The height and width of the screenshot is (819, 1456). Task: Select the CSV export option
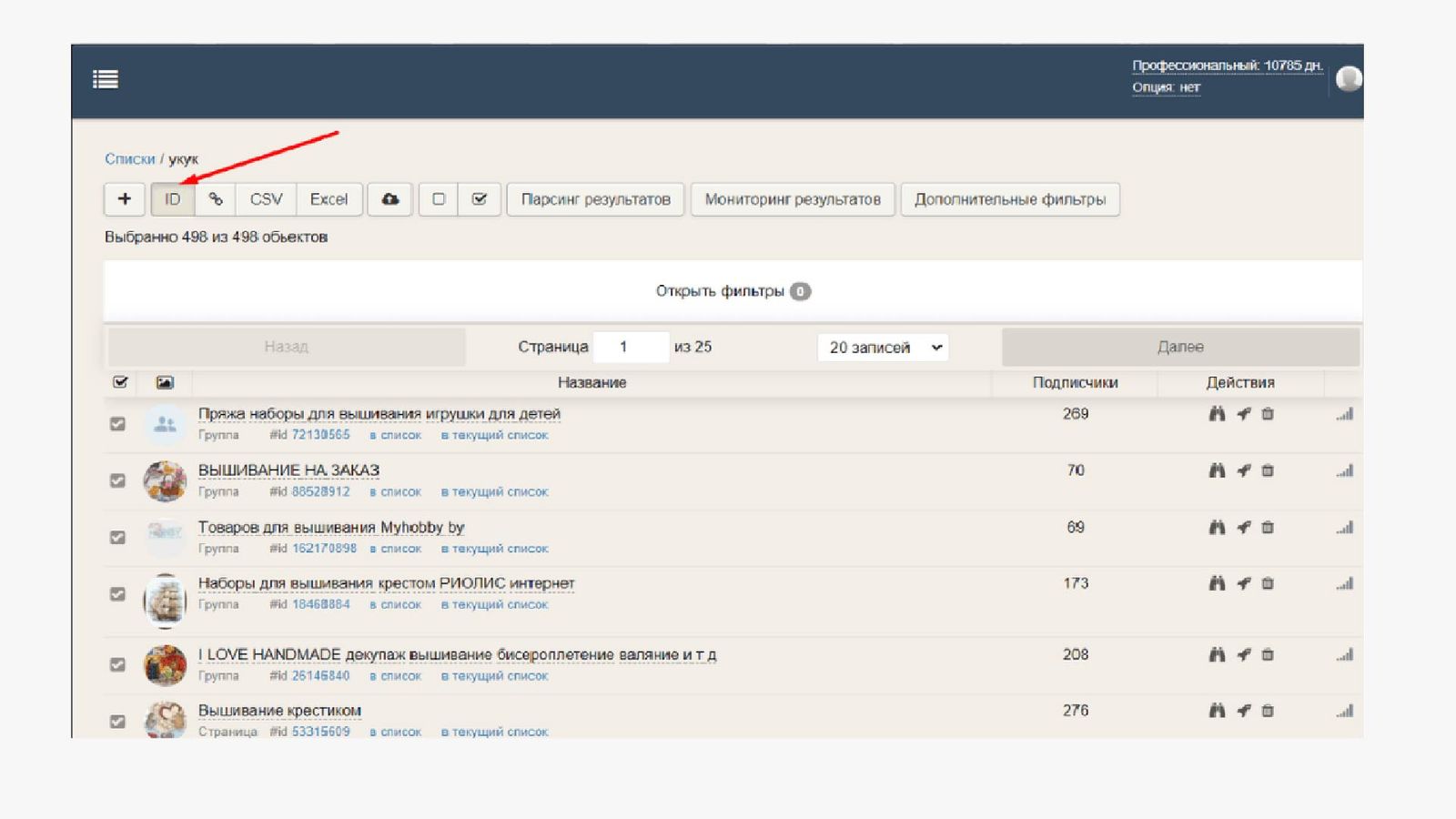coord(266,199)
